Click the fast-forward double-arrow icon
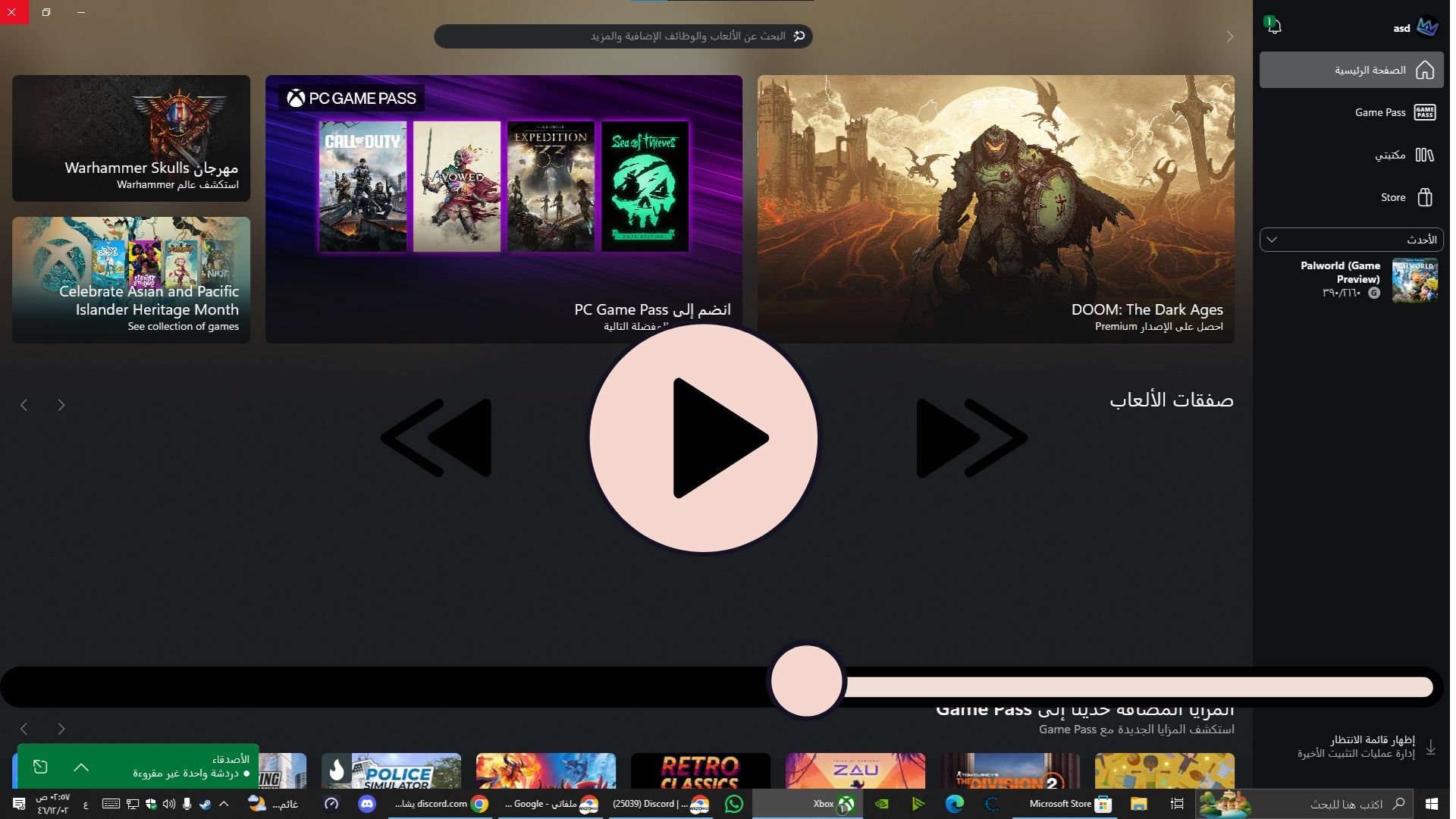The height and width of the screenshot is (819, 1456). pos(971,438)
